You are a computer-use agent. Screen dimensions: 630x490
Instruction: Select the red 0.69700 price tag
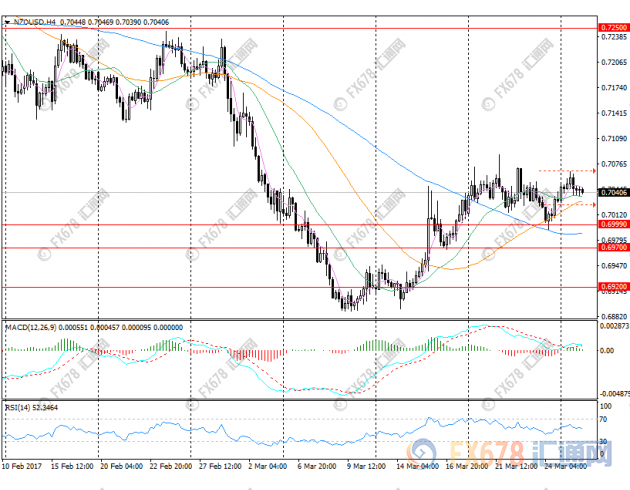click(611, 247)
